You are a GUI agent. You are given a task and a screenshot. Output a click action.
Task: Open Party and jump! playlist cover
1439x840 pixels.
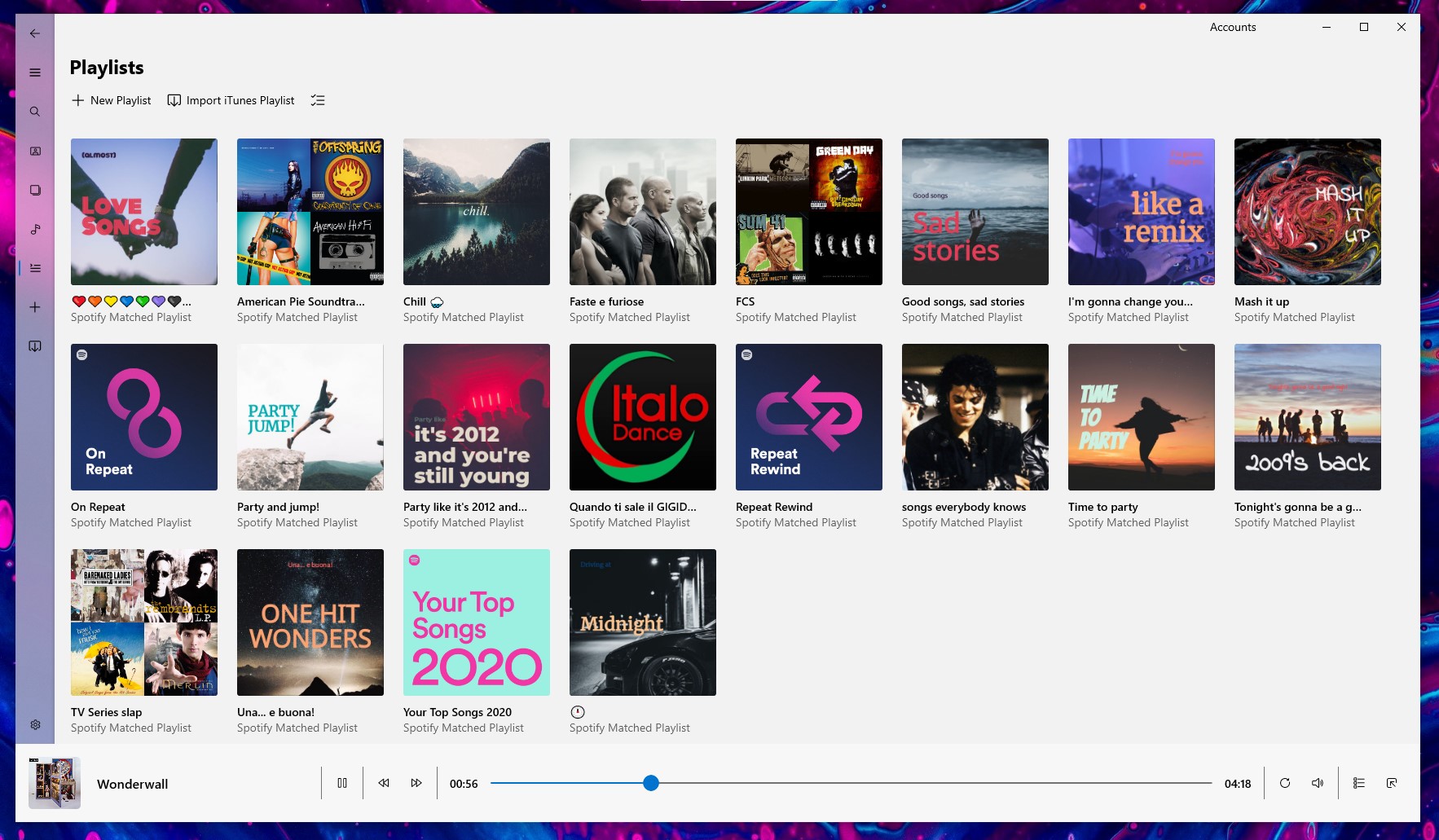(x=310, y=417)
